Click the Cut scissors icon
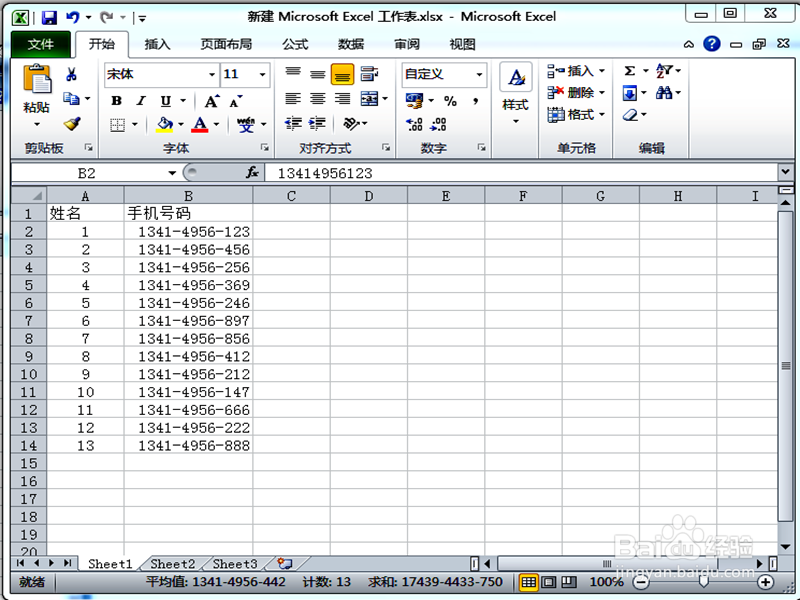The width and height of the screenshot is (800, 600). click(71, 74)
